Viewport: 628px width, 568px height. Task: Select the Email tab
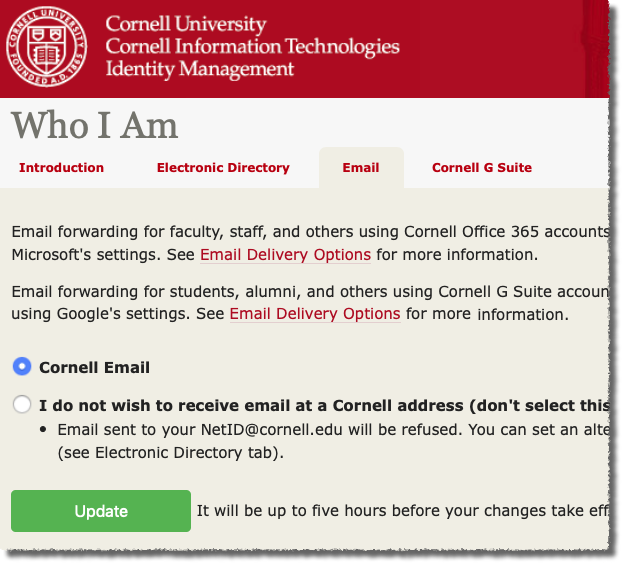click(x=361, y=168)
